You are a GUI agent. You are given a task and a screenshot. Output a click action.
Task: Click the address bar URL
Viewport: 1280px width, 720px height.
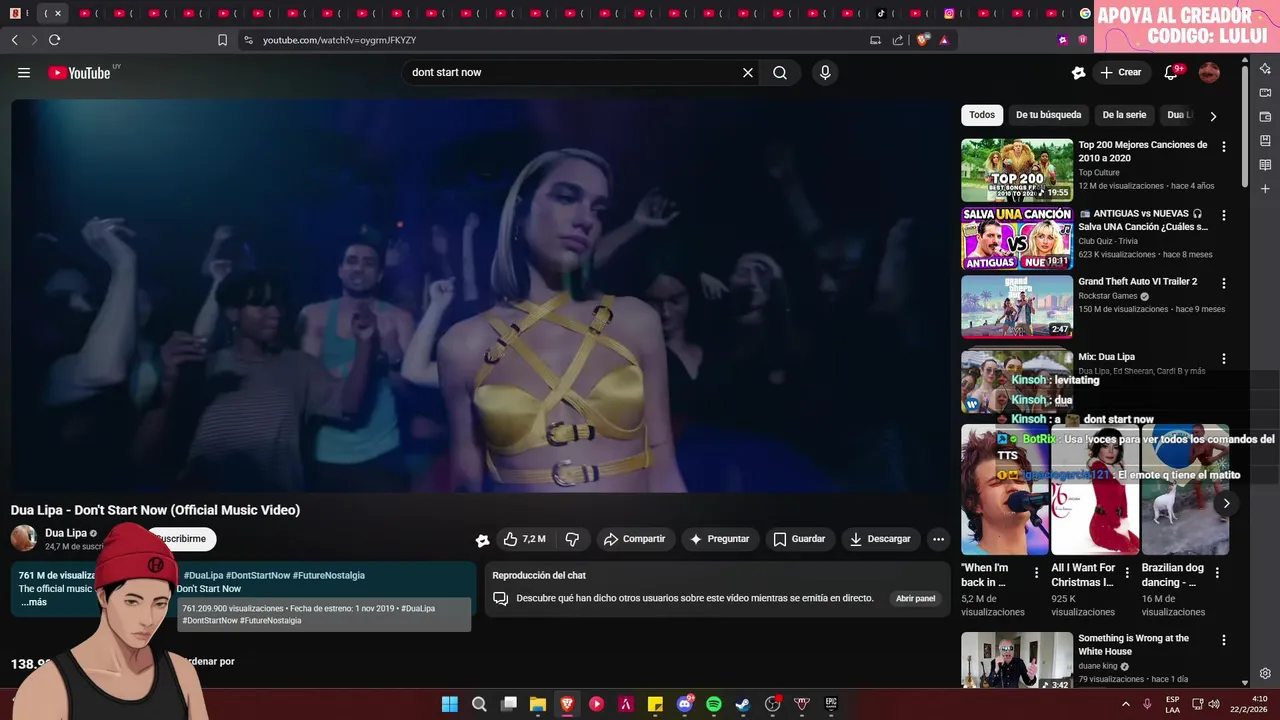point(339,40)
